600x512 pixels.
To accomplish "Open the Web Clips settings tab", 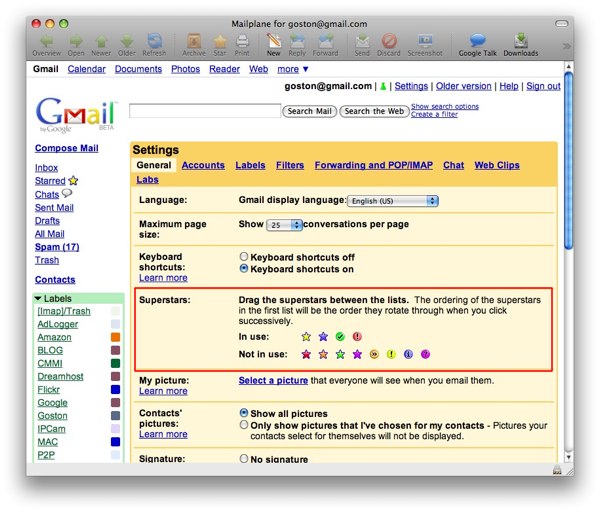I will (497, 165).
